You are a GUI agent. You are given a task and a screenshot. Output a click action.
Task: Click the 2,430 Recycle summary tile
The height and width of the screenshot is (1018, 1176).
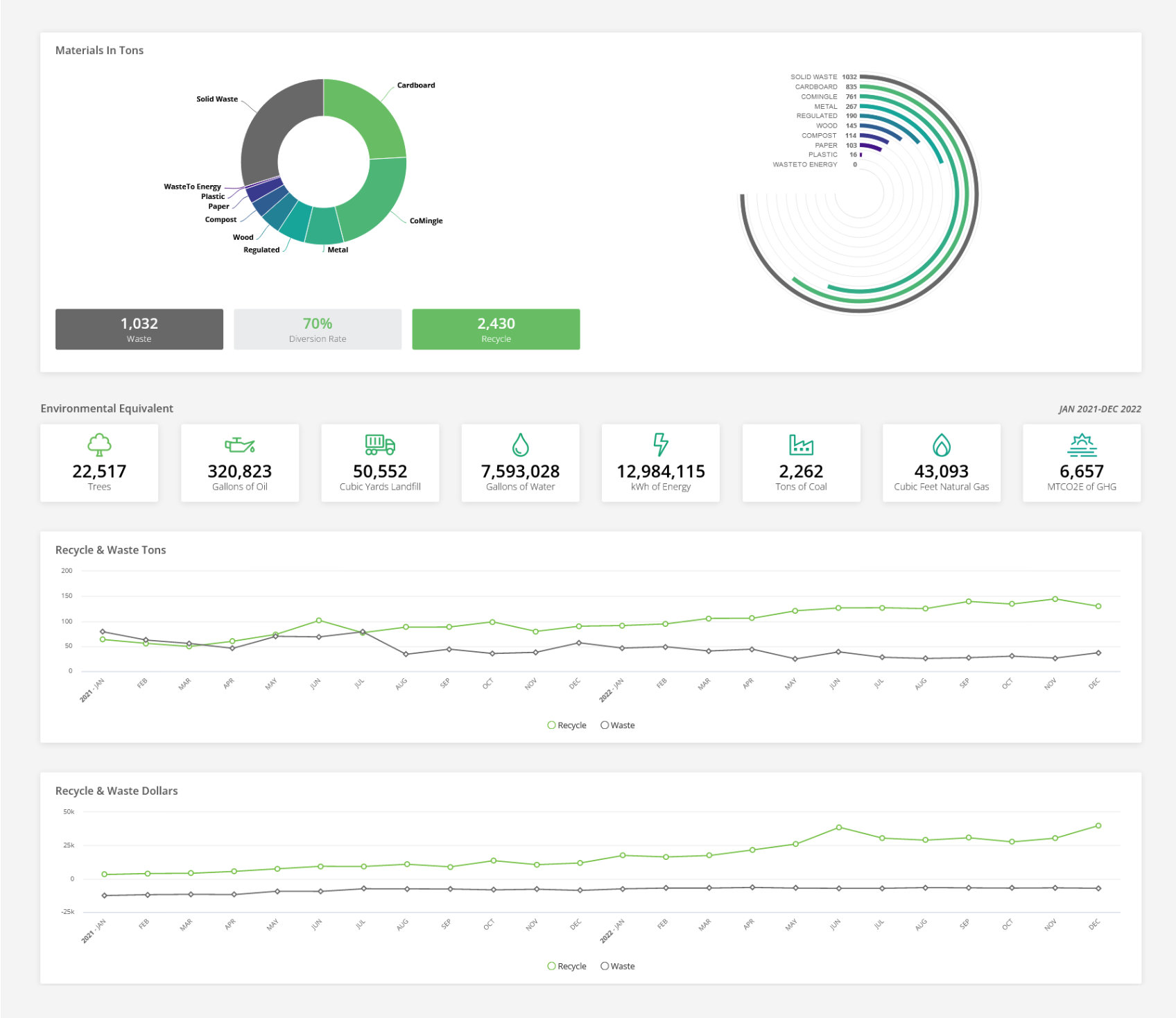point(496,329)
